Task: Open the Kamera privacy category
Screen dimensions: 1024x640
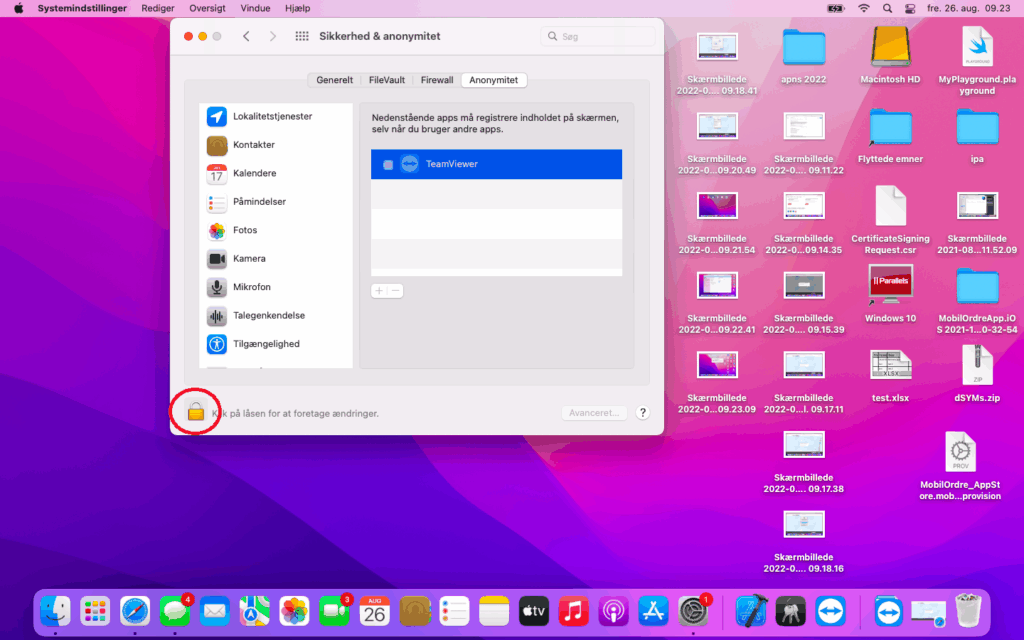Action: pos(249,259)
